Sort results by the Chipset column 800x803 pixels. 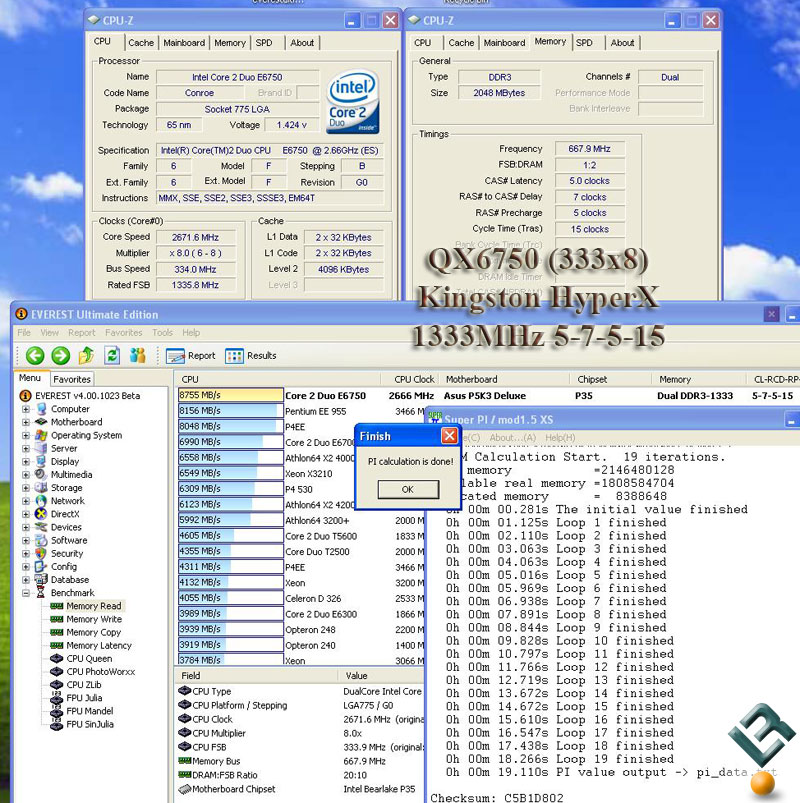(x=609, y=379)
